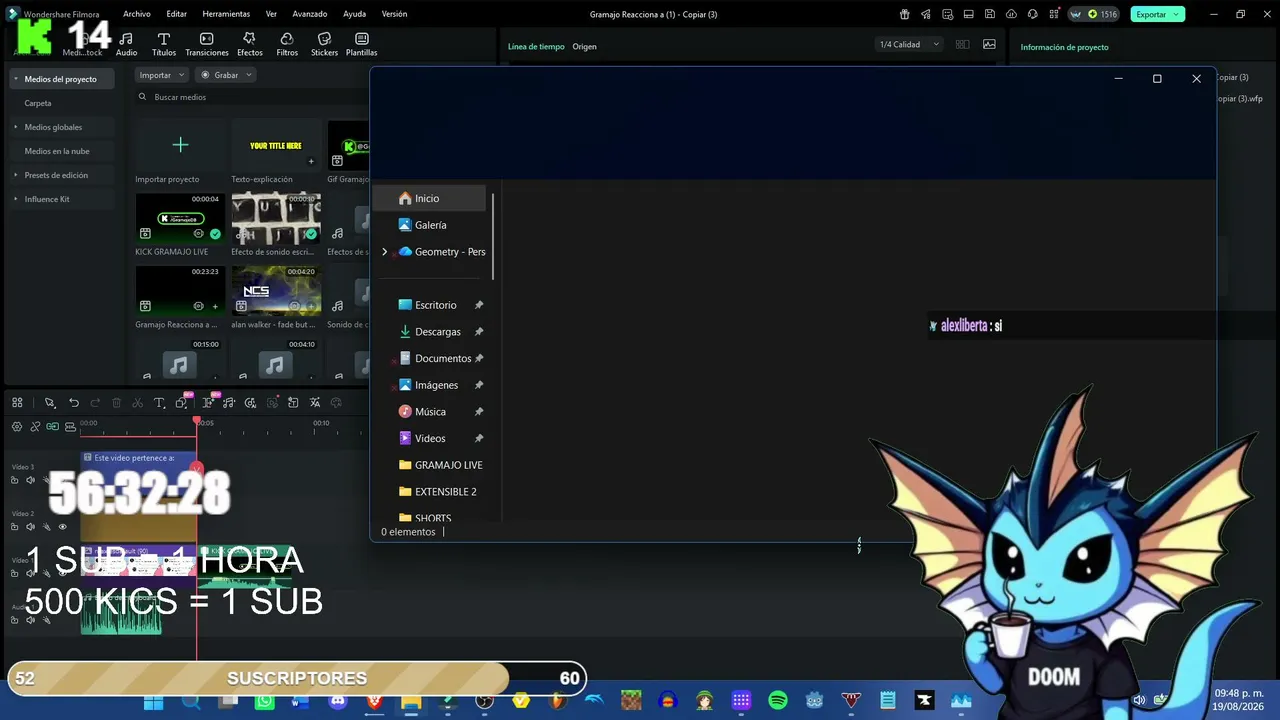Expand Medios globales in sidebar

coord(15,127)
